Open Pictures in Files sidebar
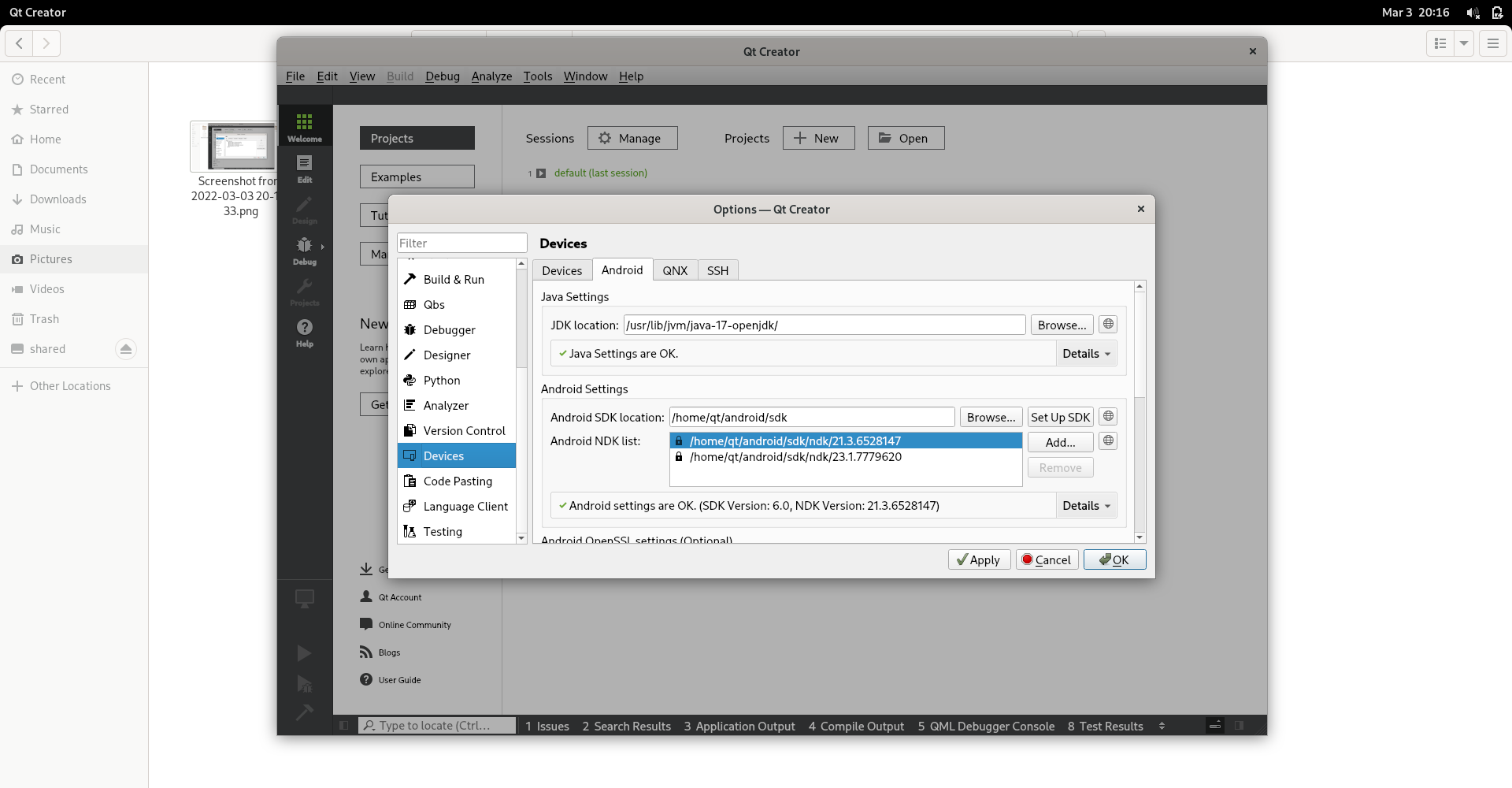 point(74,259)
